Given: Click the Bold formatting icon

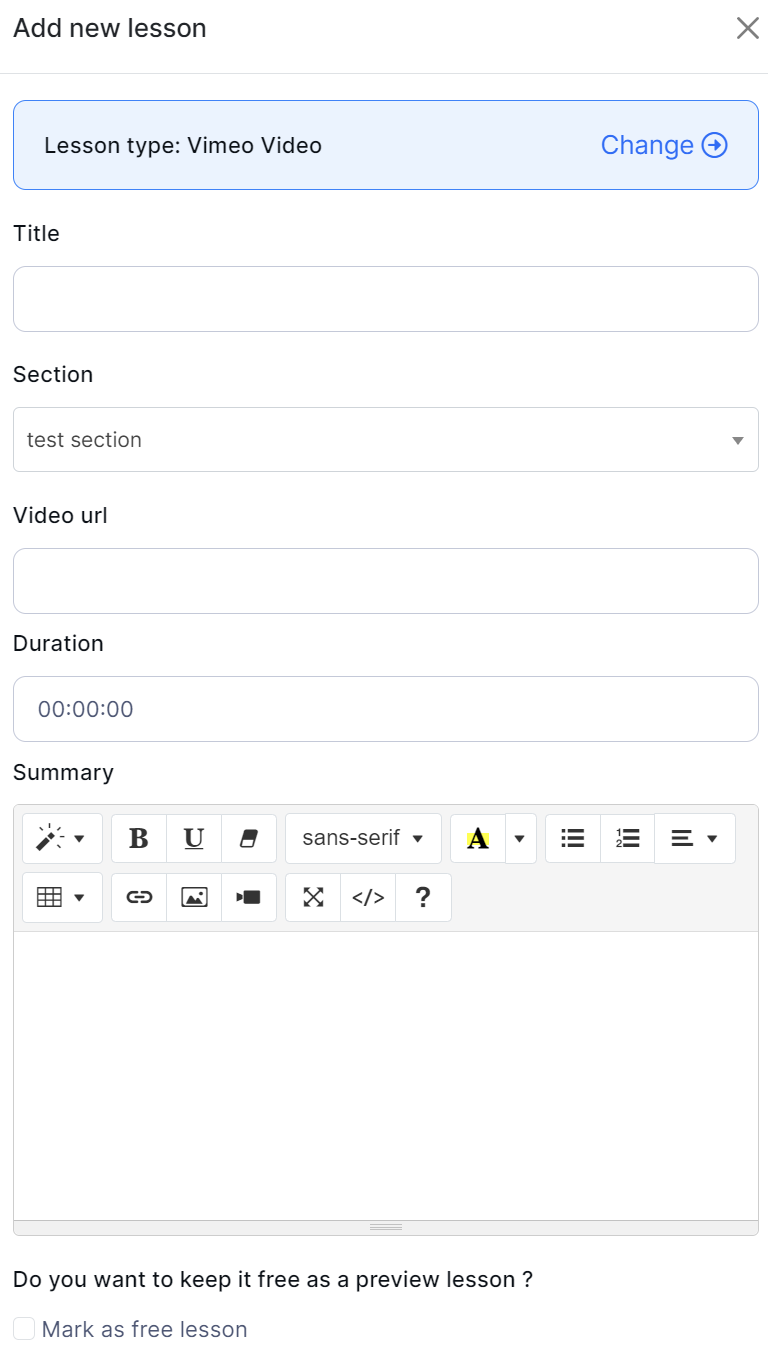Looking at the screenshot, I should (x=139, y=838).
